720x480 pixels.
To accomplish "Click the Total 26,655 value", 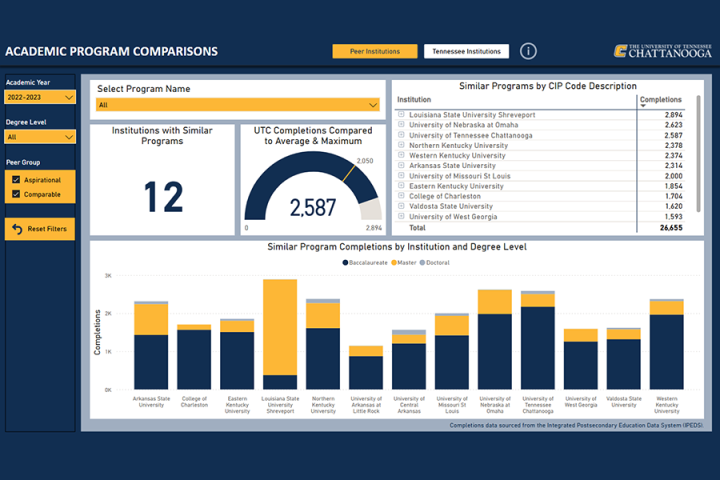I will coord(671,227).
